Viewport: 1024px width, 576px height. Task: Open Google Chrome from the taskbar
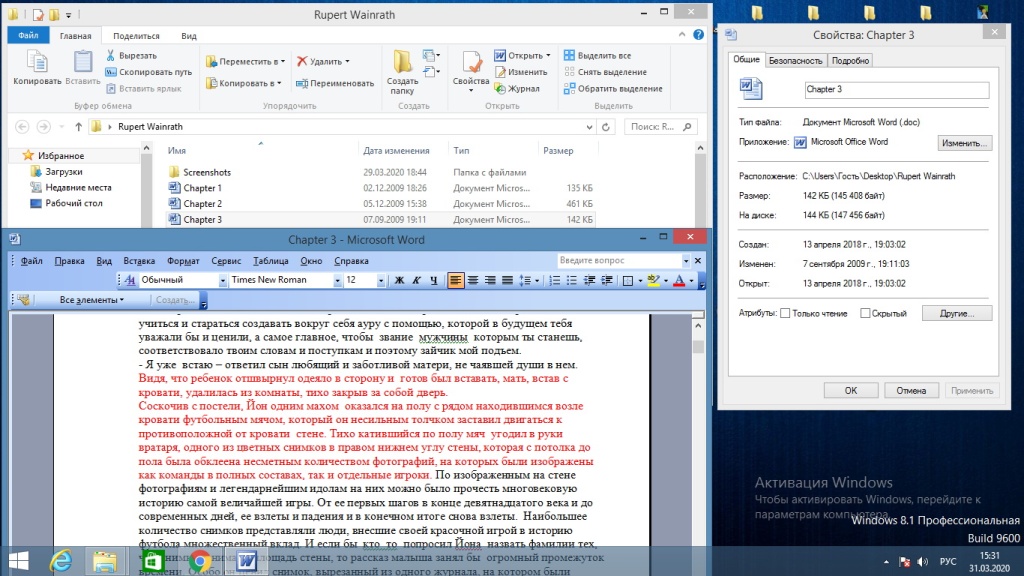(x=200, y=561)
